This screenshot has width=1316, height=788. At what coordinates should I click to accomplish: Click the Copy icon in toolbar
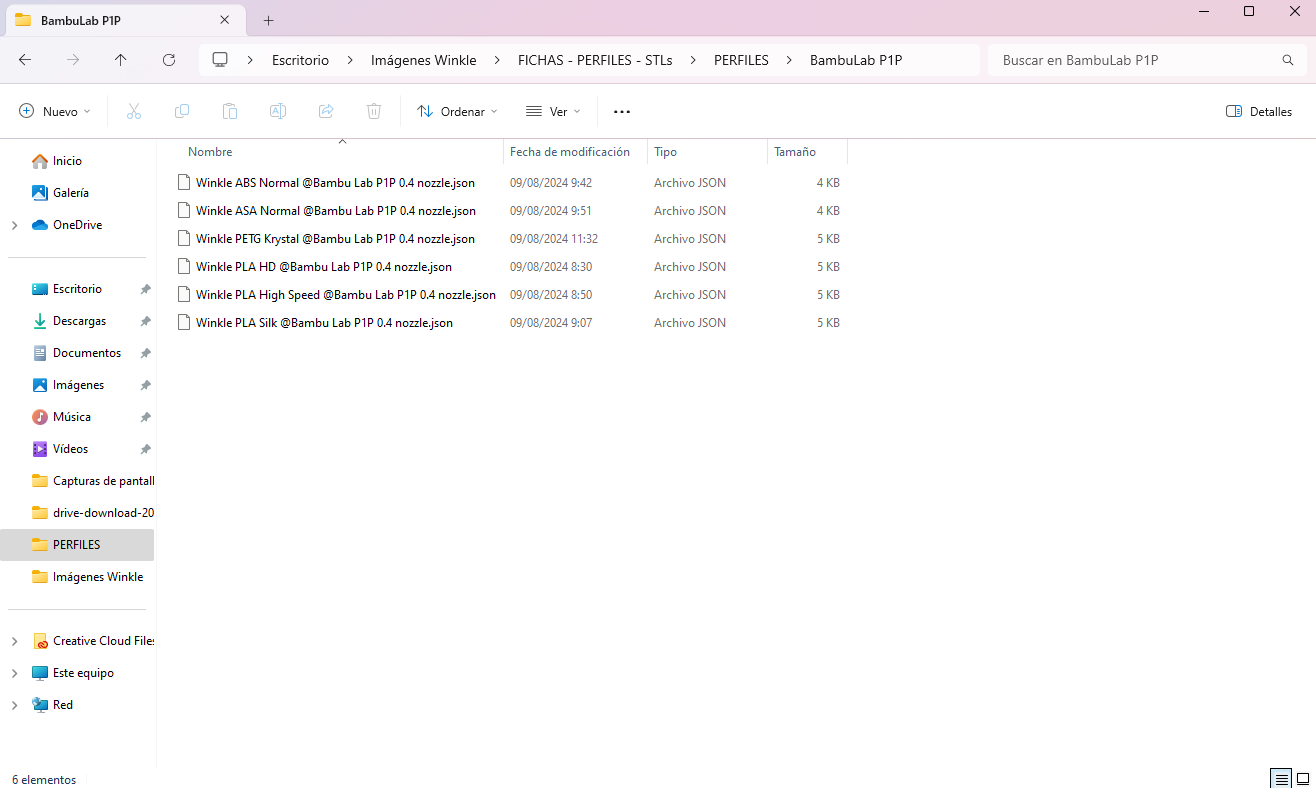[x=182, y=111]
